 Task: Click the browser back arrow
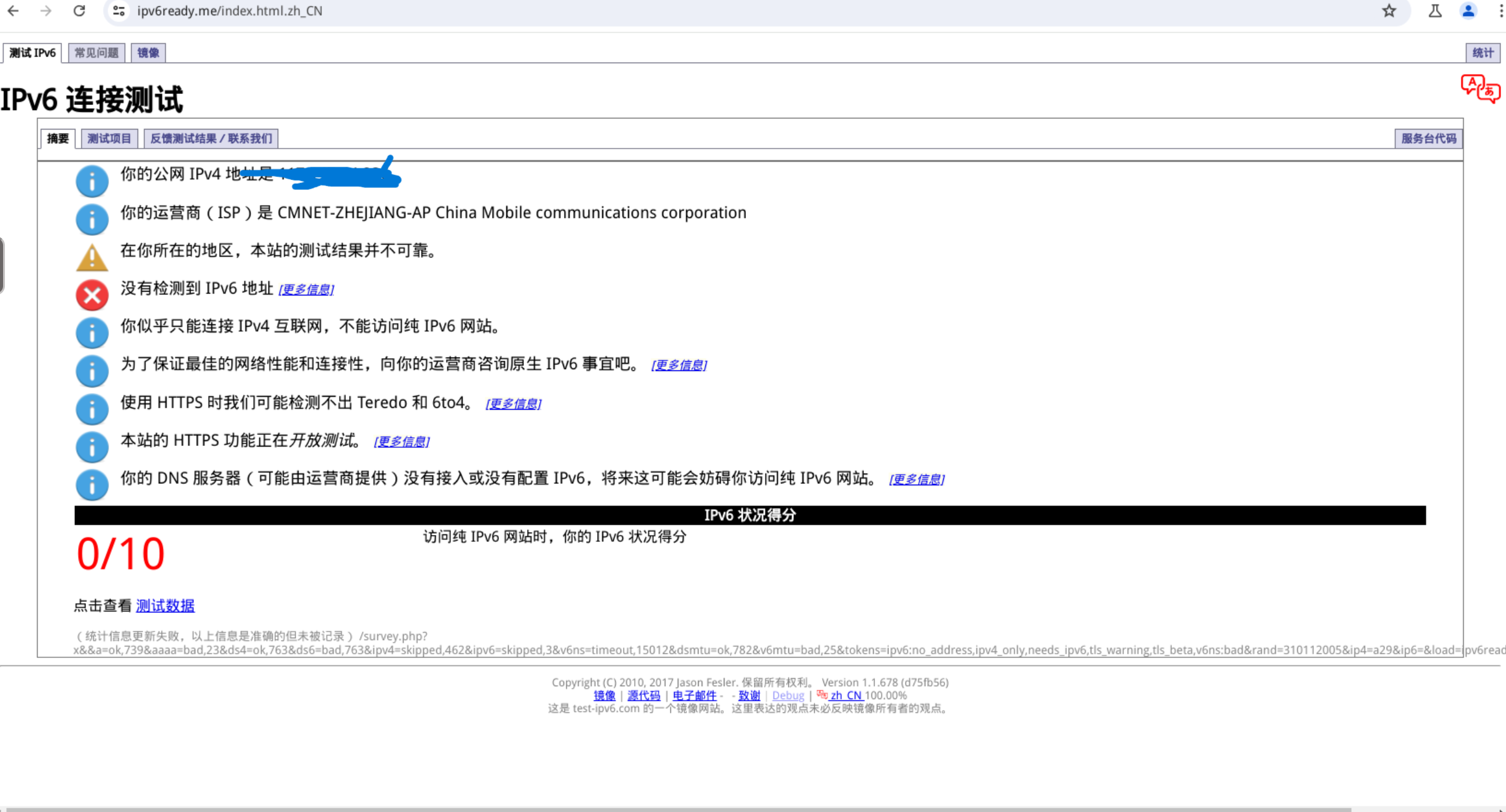13,11
